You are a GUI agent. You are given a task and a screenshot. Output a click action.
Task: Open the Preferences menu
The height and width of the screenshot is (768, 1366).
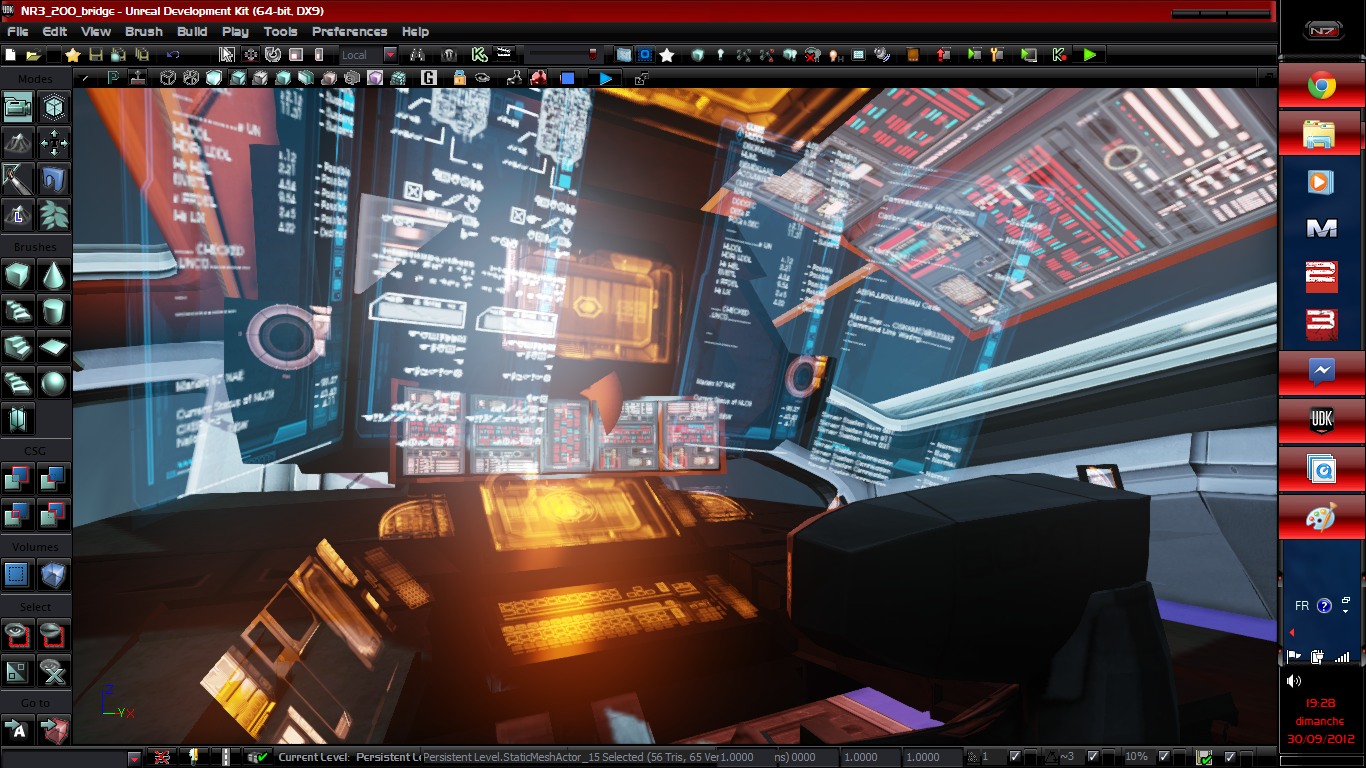click(349, 32)
